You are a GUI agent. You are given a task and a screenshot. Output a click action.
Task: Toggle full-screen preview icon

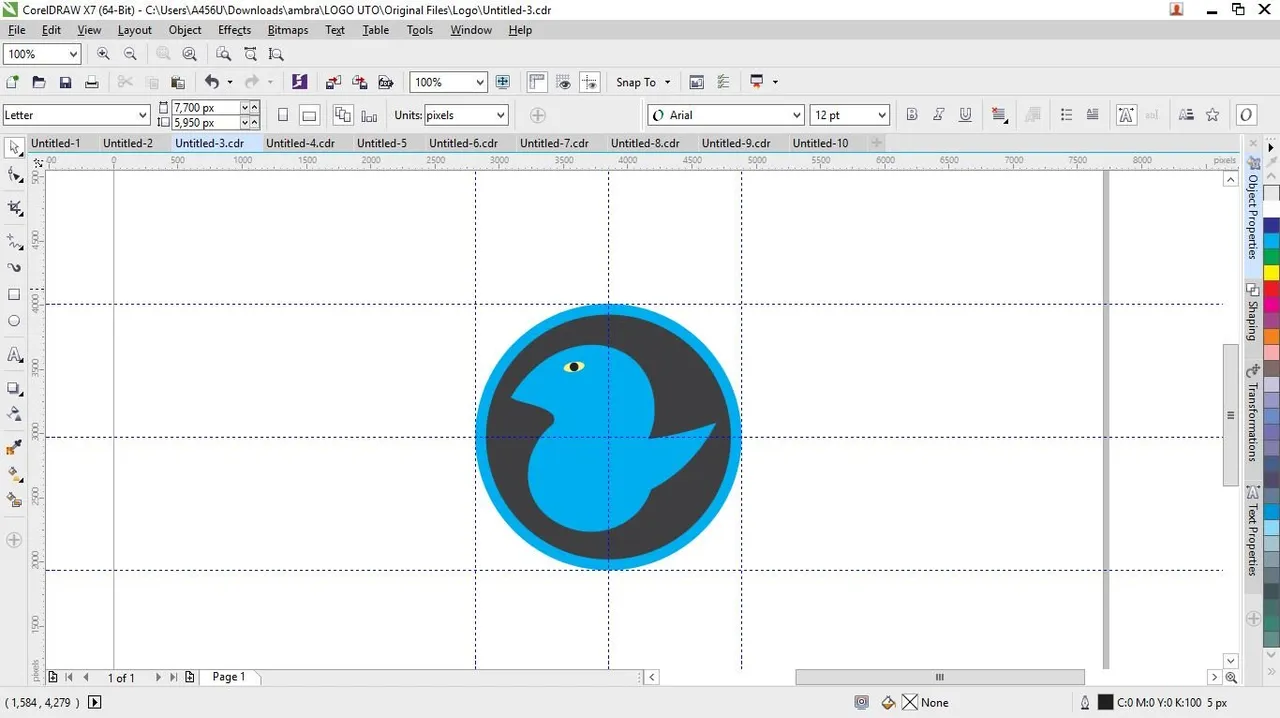pyautogui.click(x=503, y=82)
